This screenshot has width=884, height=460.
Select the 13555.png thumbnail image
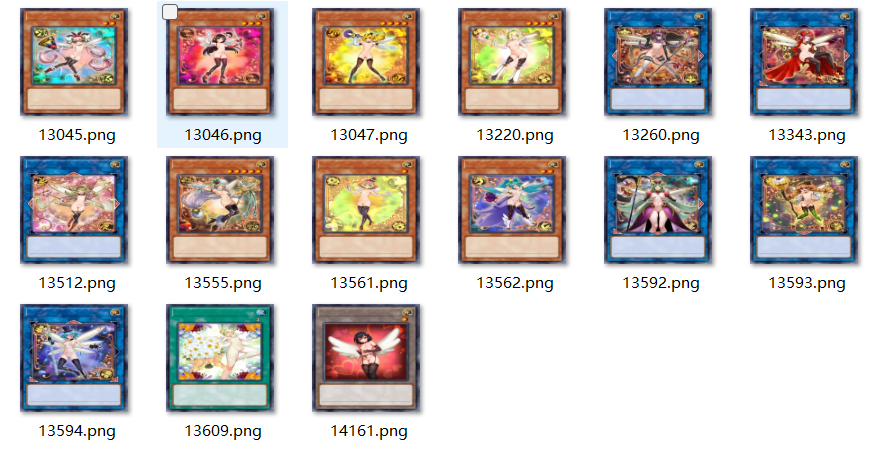220,210
